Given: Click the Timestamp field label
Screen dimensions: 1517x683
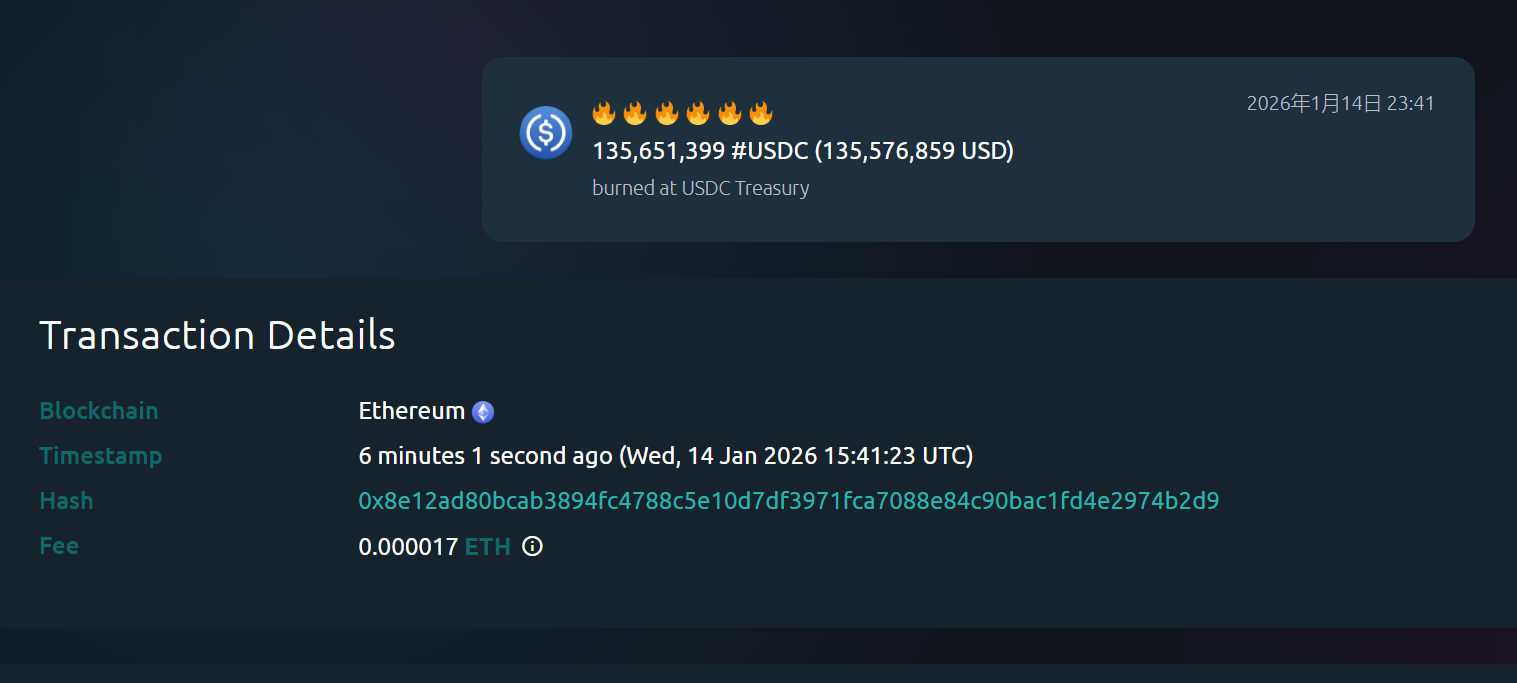Looking at the screenshot, I should [100, 456].
